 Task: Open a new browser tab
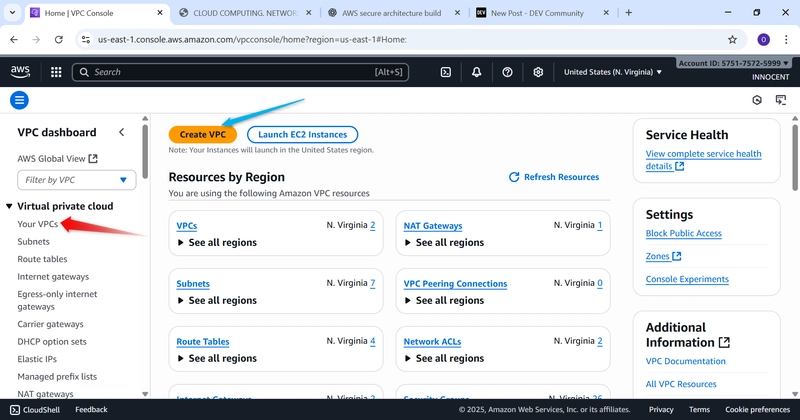[629, 13]
